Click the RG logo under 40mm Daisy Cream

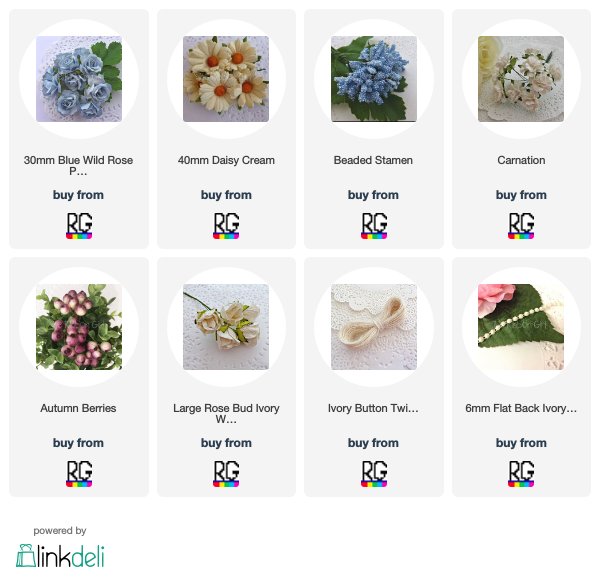pyautogui.click(x=226, y=225)
